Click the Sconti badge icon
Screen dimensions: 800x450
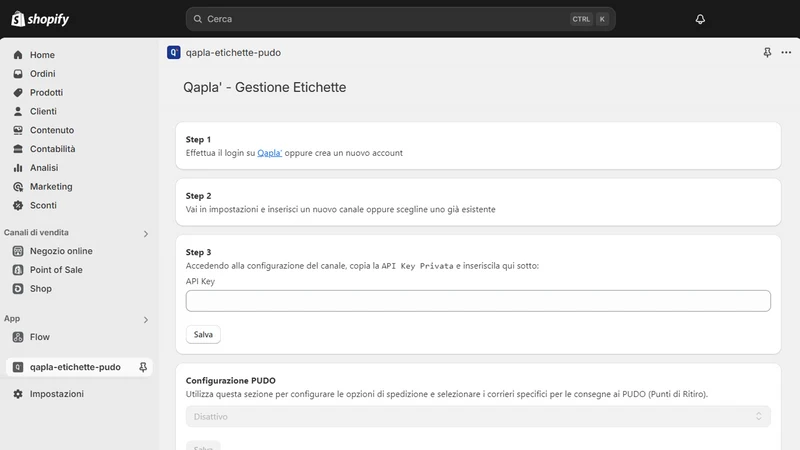18,205
